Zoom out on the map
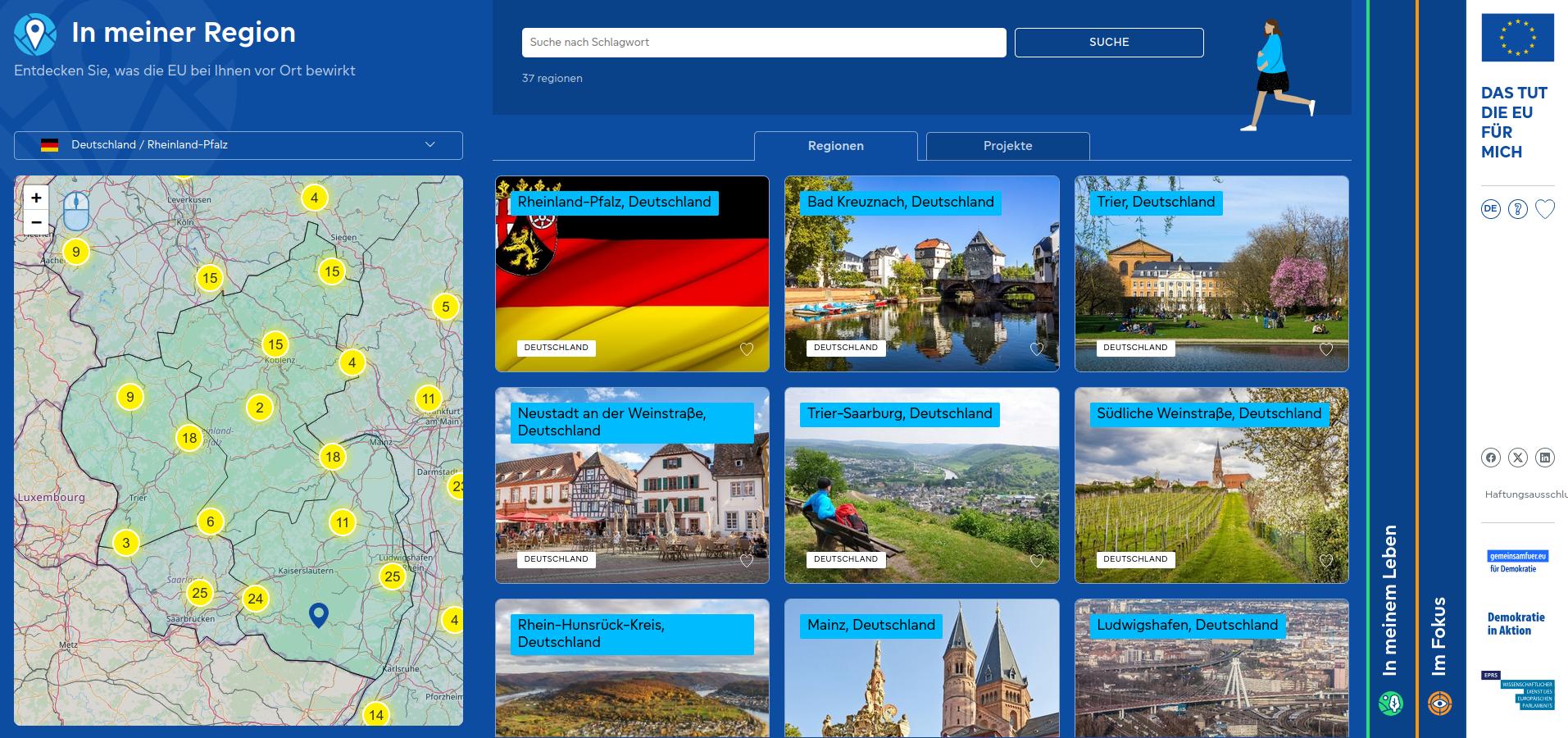This screenshot has width=1568, height=738. click(36, 222)
